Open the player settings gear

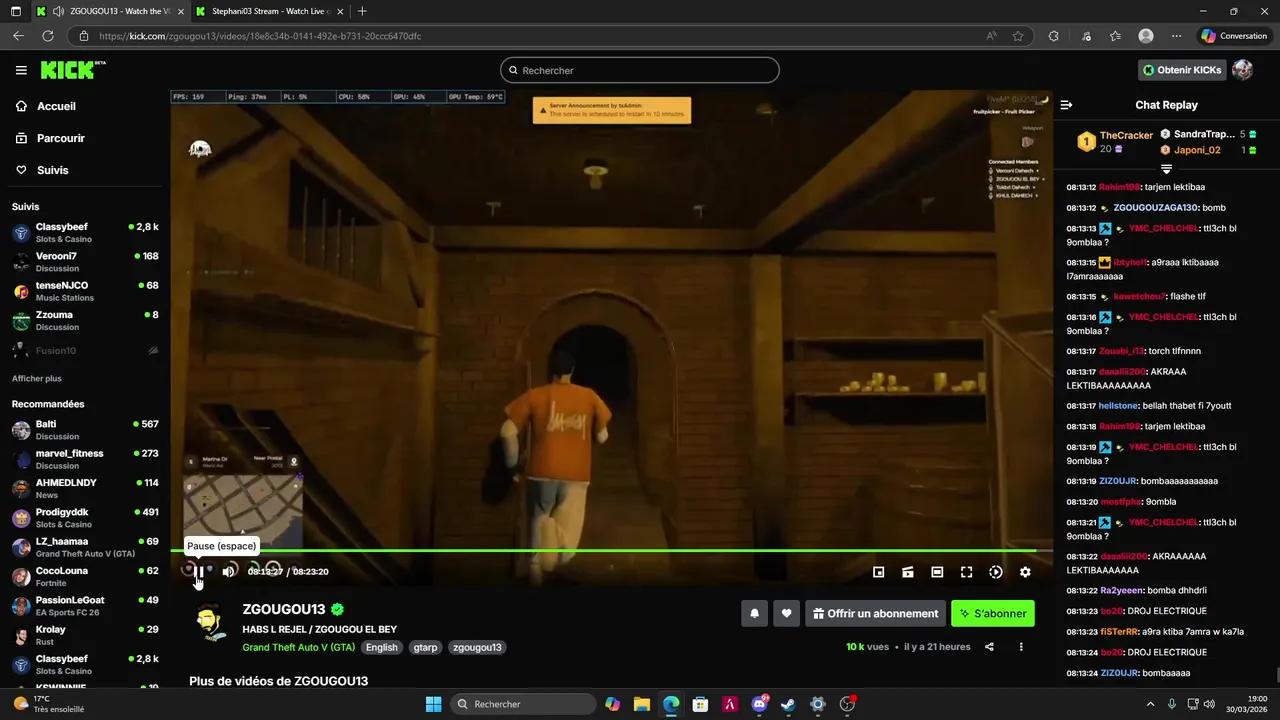1025,572
